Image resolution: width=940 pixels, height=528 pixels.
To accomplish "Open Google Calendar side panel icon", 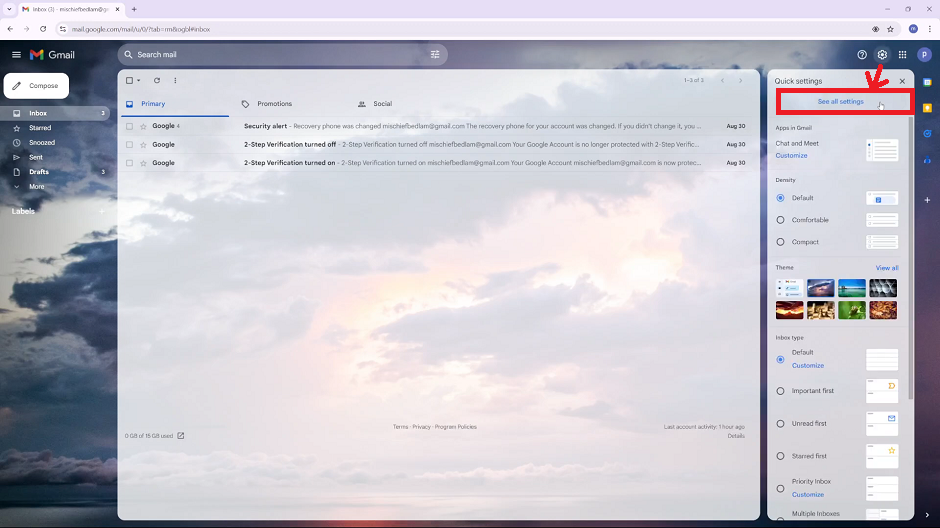I will (927, 82).
